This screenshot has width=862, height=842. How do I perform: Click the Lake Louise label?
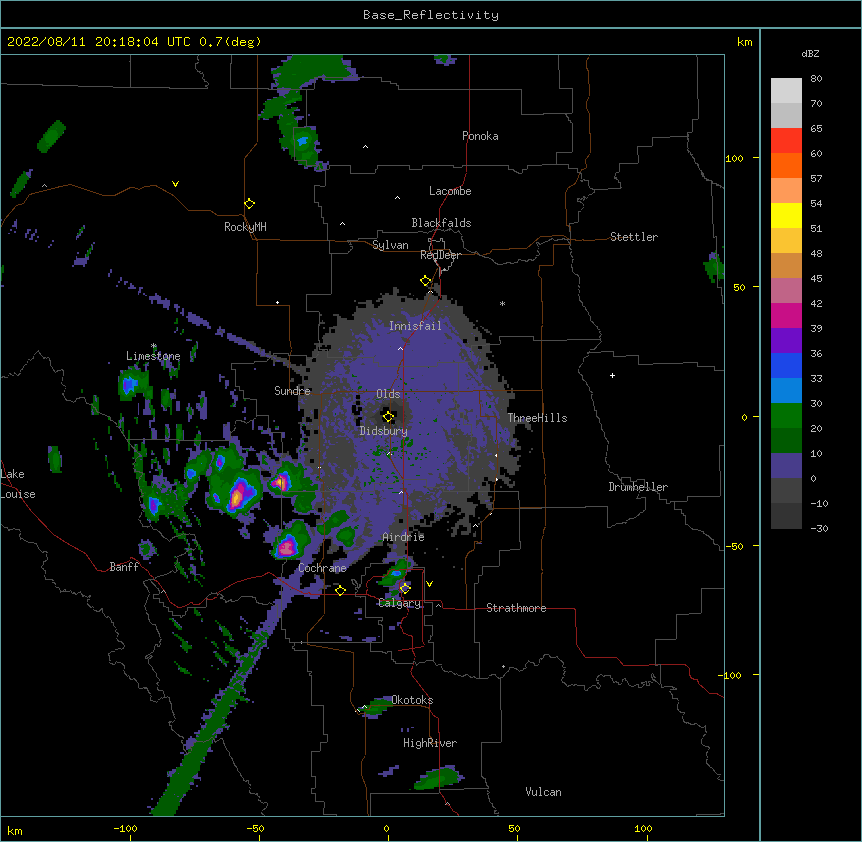(18, 484)
